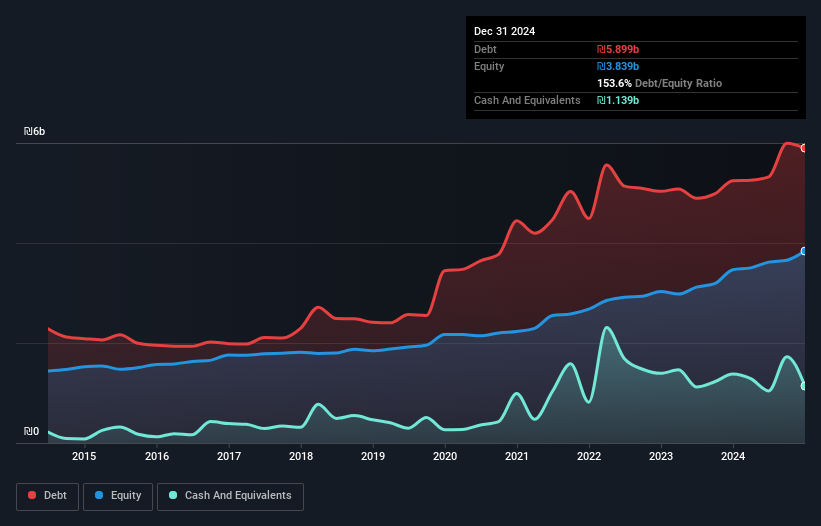Click the blue Equity endpoint marker

pos(804,252)
